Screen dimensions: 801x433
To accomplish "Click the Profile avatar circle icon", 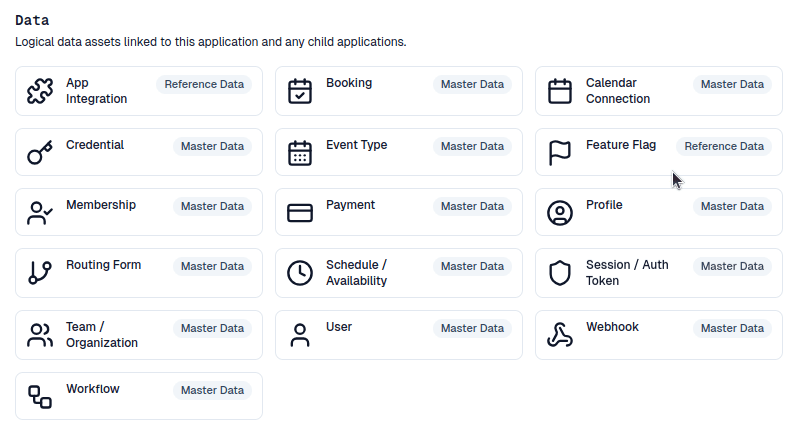I will (560, 213).
